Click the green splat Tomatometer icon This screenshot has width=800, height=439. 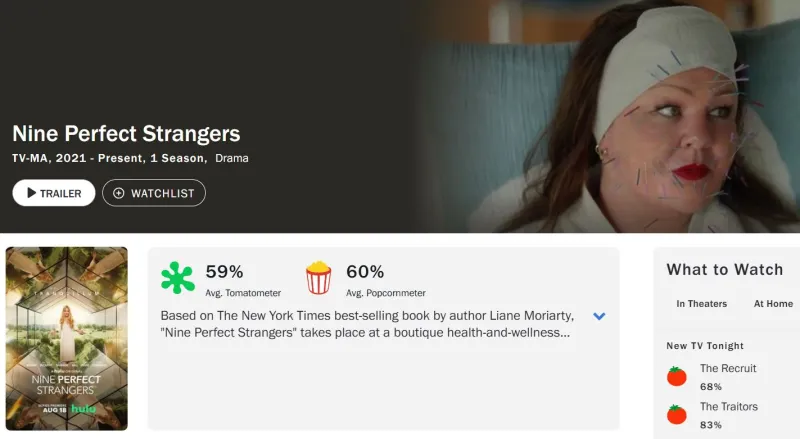(178, 277)
